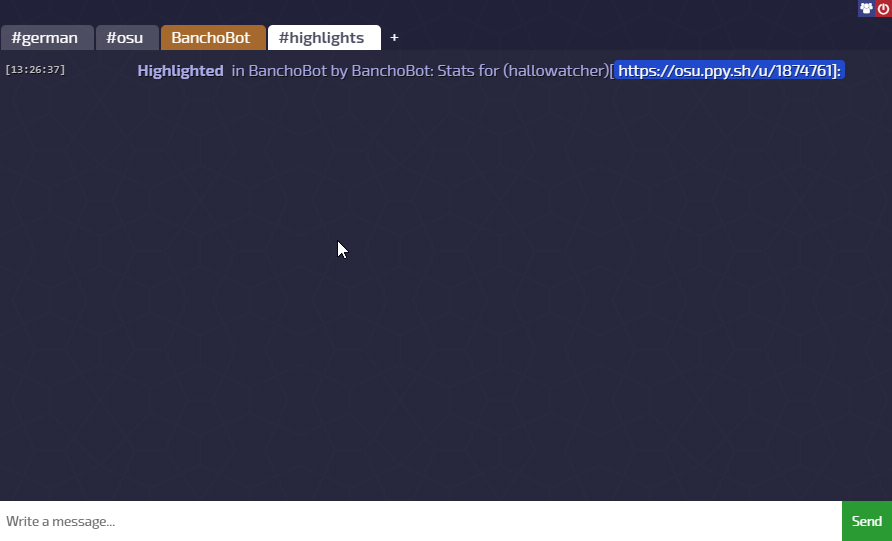Open the user list icon
The width and height of the screenshot is (892, 541).
[x=866, y=8]
